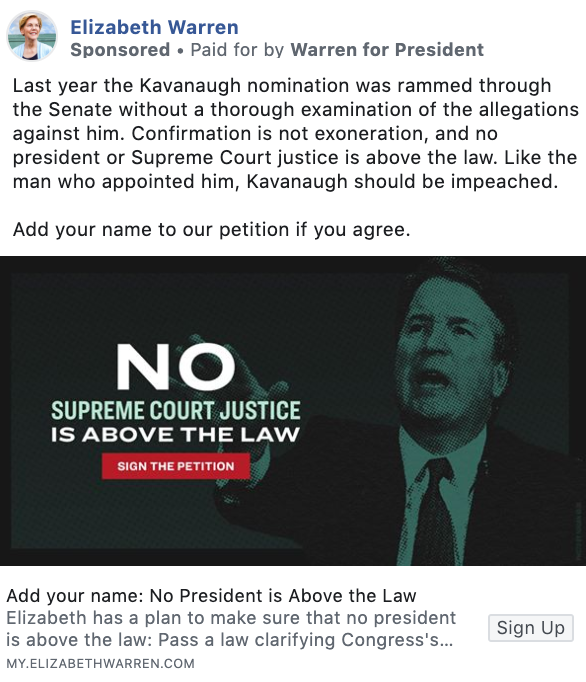Screen dimensions: 586x682
Task: Click the Sign Up button
Action: (x=531, y=628)
